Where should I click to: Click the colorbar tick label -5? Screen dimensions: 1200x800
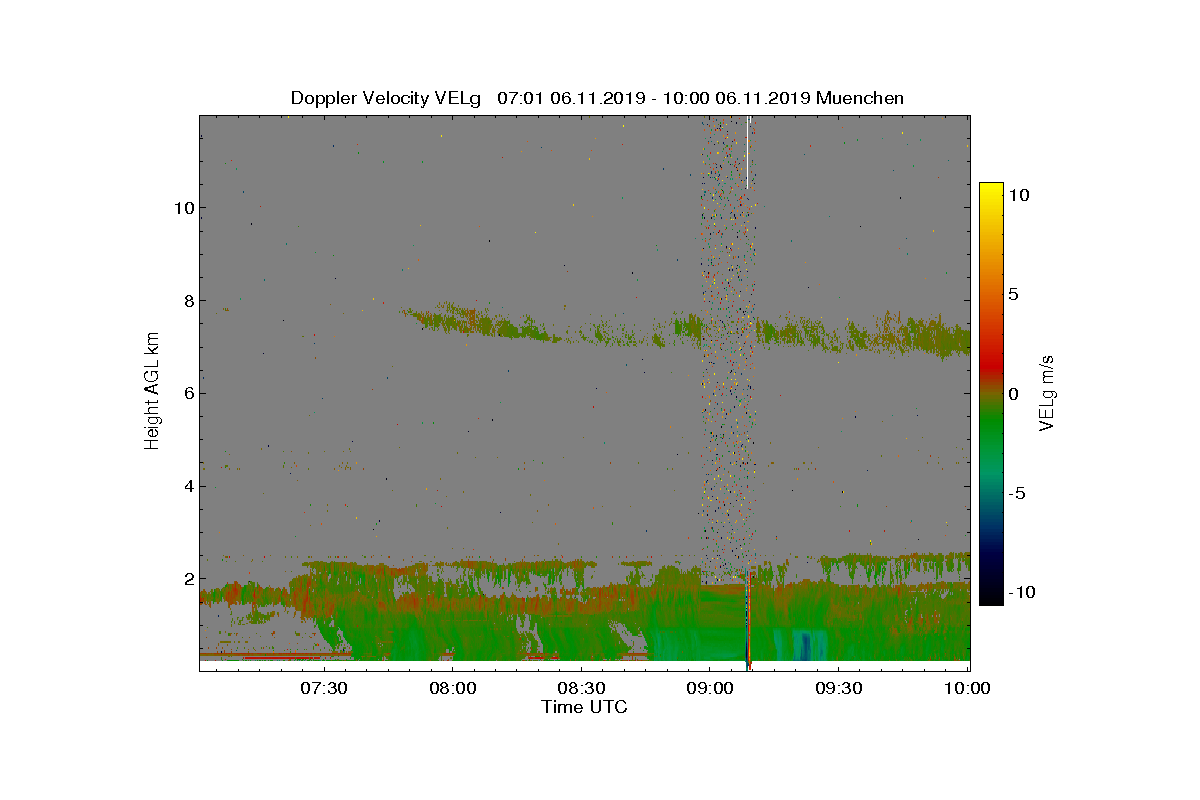tap(1017, 493)
